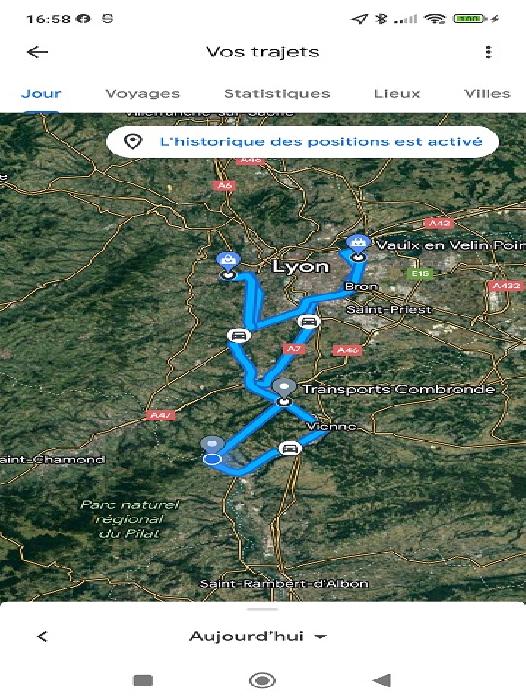Pull up the bottom sheet handle
The height and width of the screenshot is (700, 526).
(x=263, y=609)
